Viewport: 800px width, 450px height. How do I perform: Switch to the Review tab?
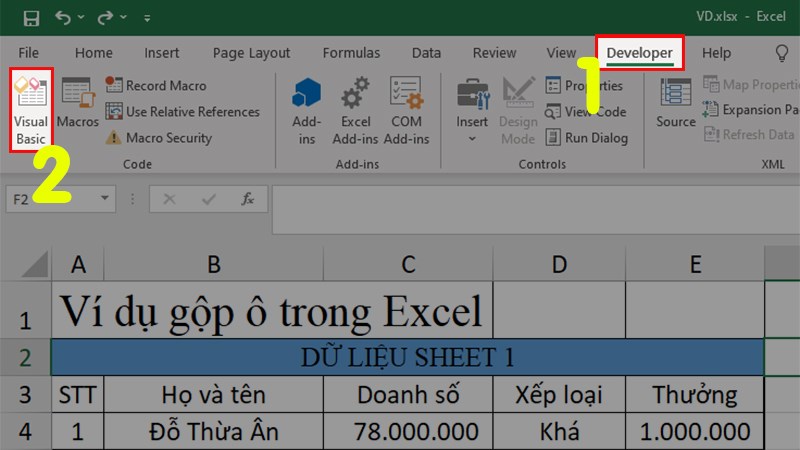494,53
